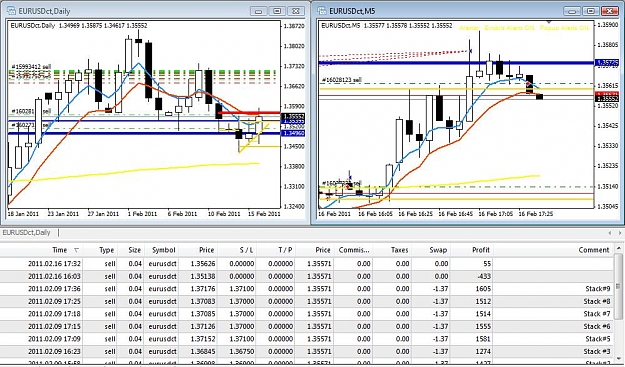Click the Symbol column header

[163, 250]
